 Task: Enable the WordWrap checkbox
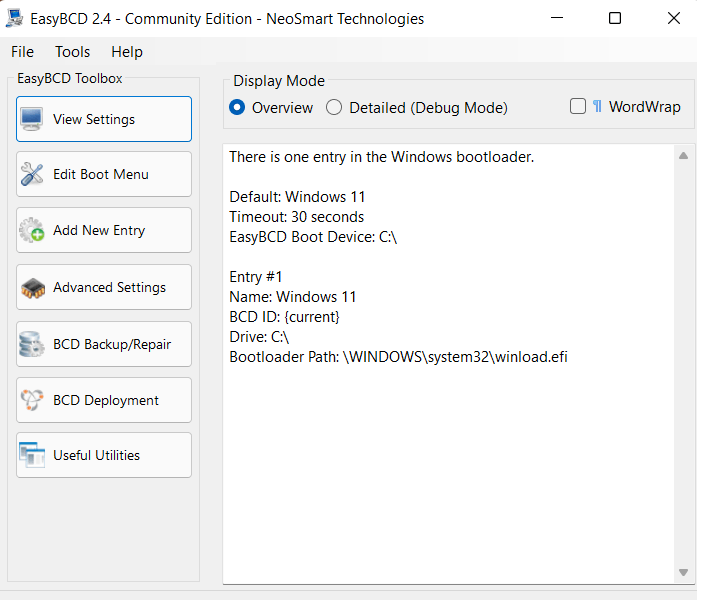tap(578, 107)
